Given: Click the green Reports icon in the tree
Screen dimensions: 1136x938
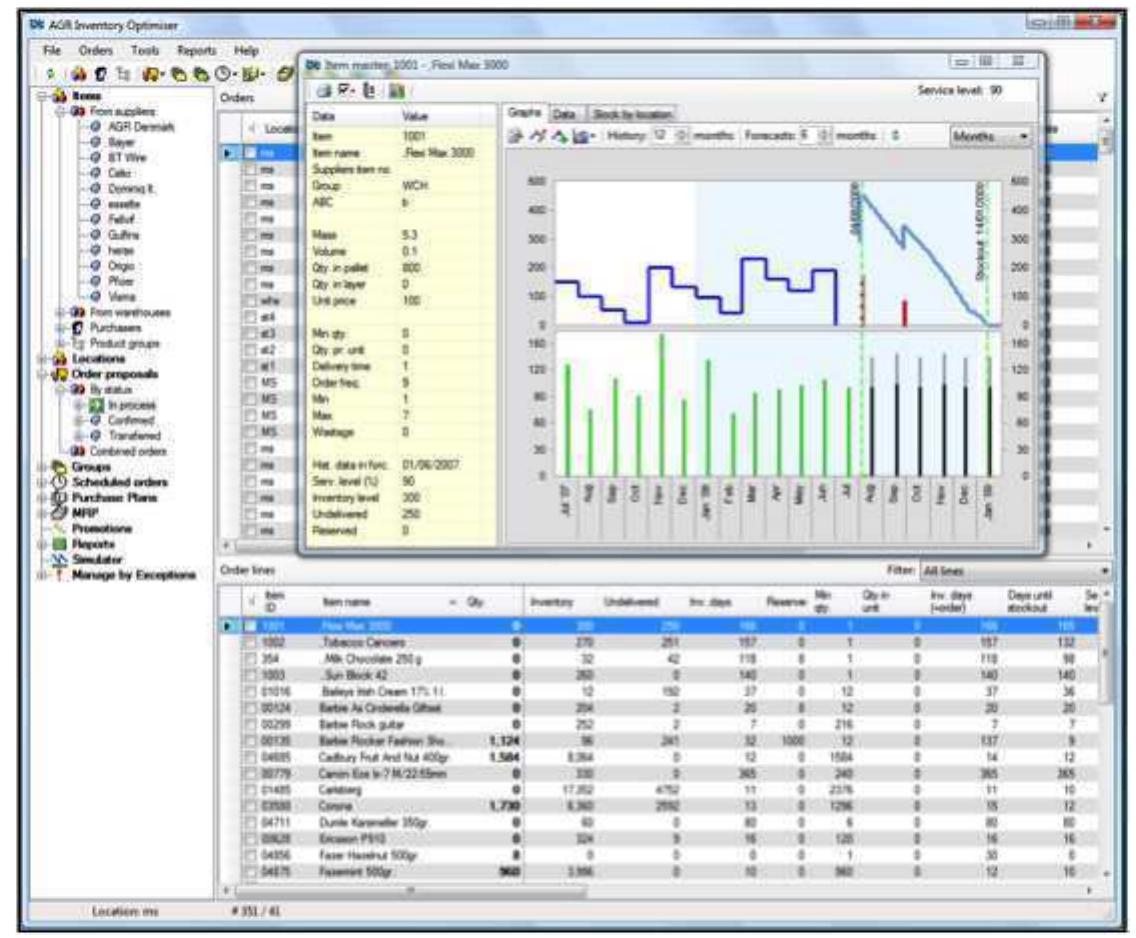Looking at the screenshot, I should 60,544.
